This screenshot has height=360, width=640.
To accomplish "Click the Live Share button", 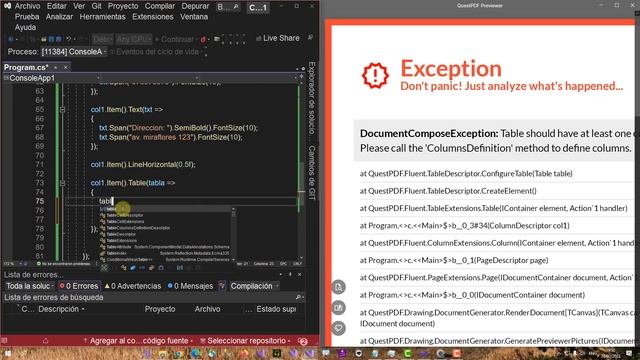I will coord(278,38).
